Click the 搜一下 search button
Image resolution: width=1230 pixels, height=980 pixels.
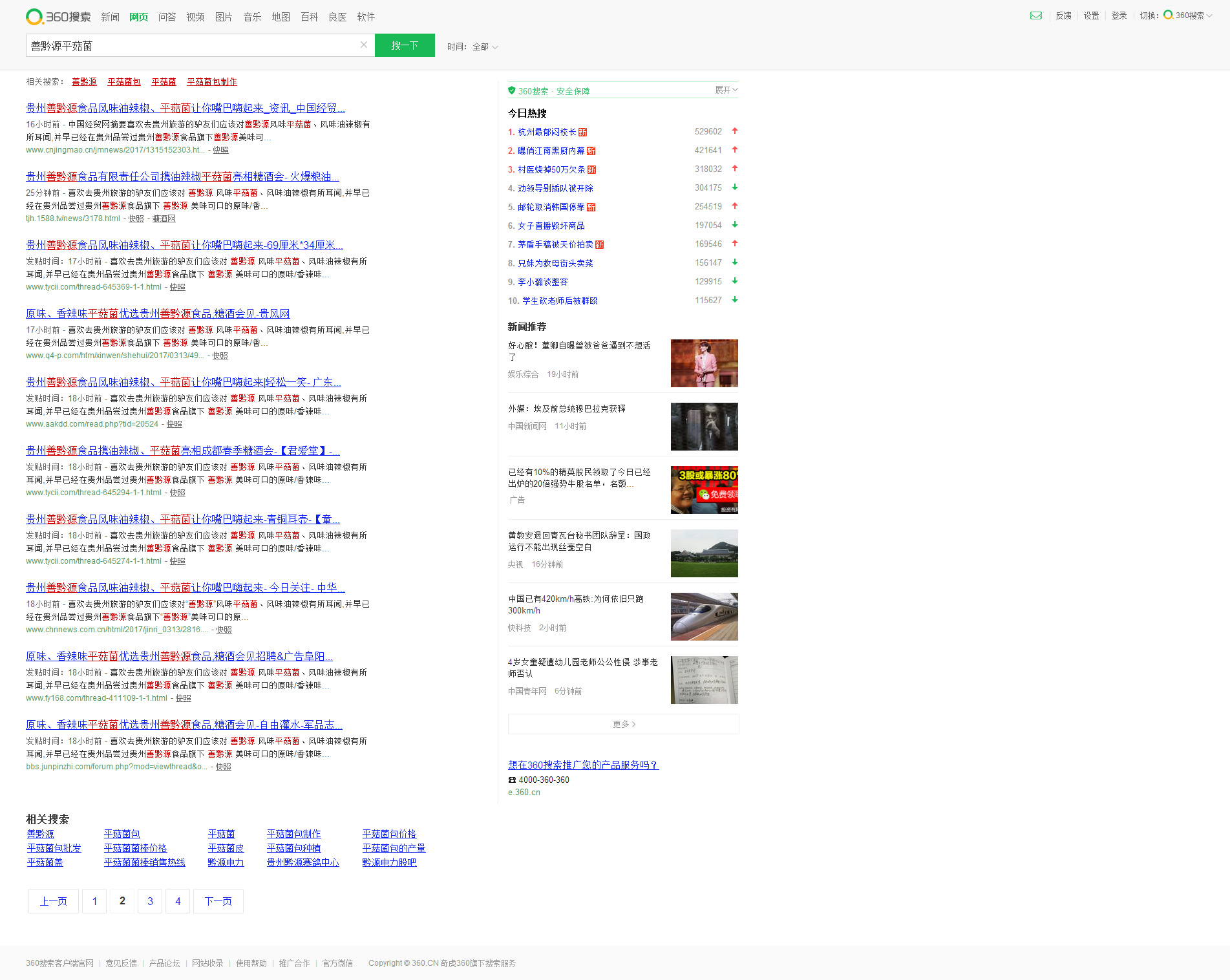pyautogui.click(x=405, y=45)
